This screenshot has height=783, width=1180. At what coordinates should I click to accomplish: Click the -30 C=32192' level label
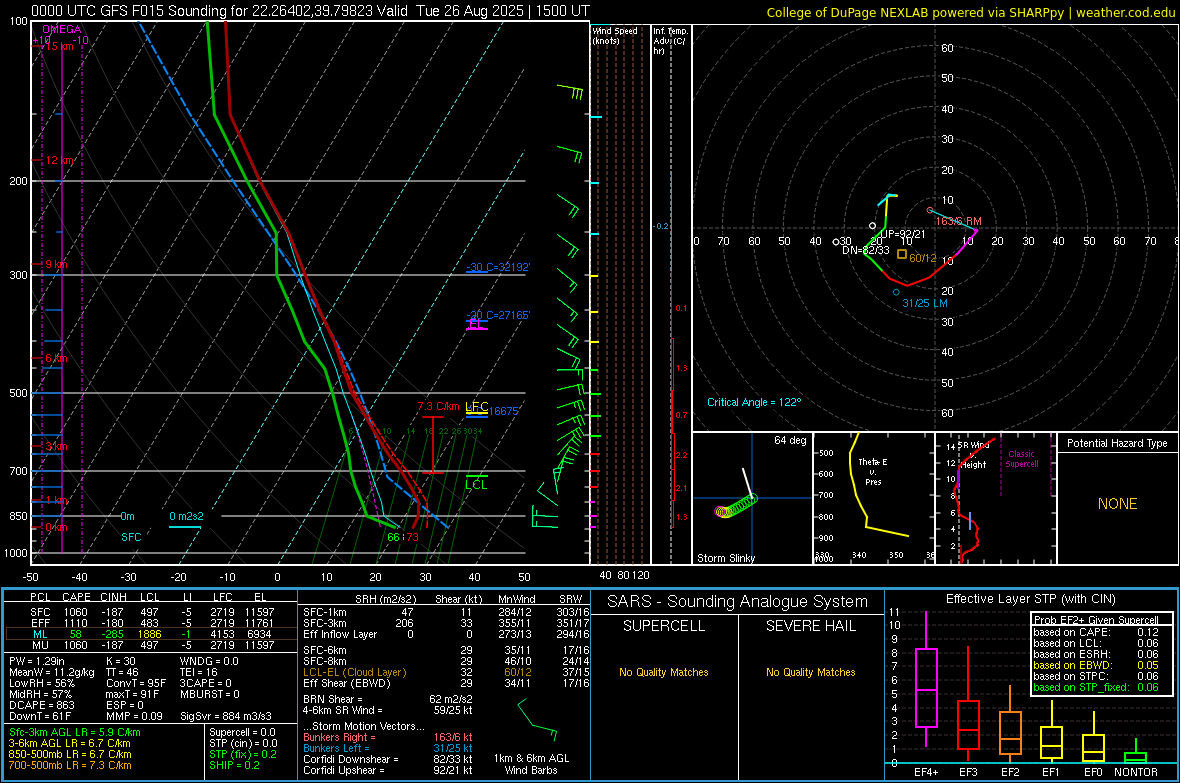coord(498,267)
